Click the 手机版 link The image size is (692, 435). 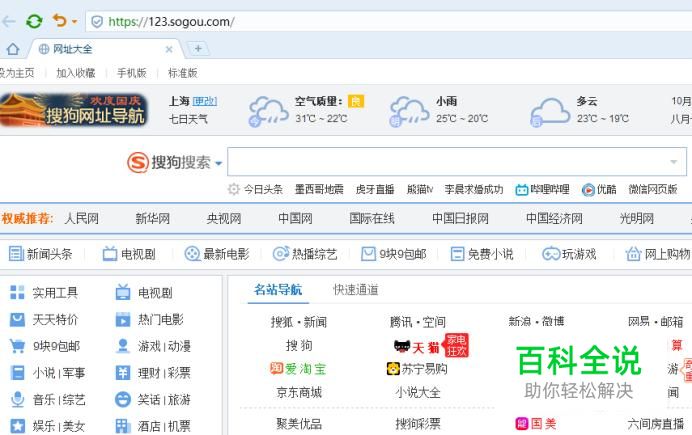click(132, 73)
